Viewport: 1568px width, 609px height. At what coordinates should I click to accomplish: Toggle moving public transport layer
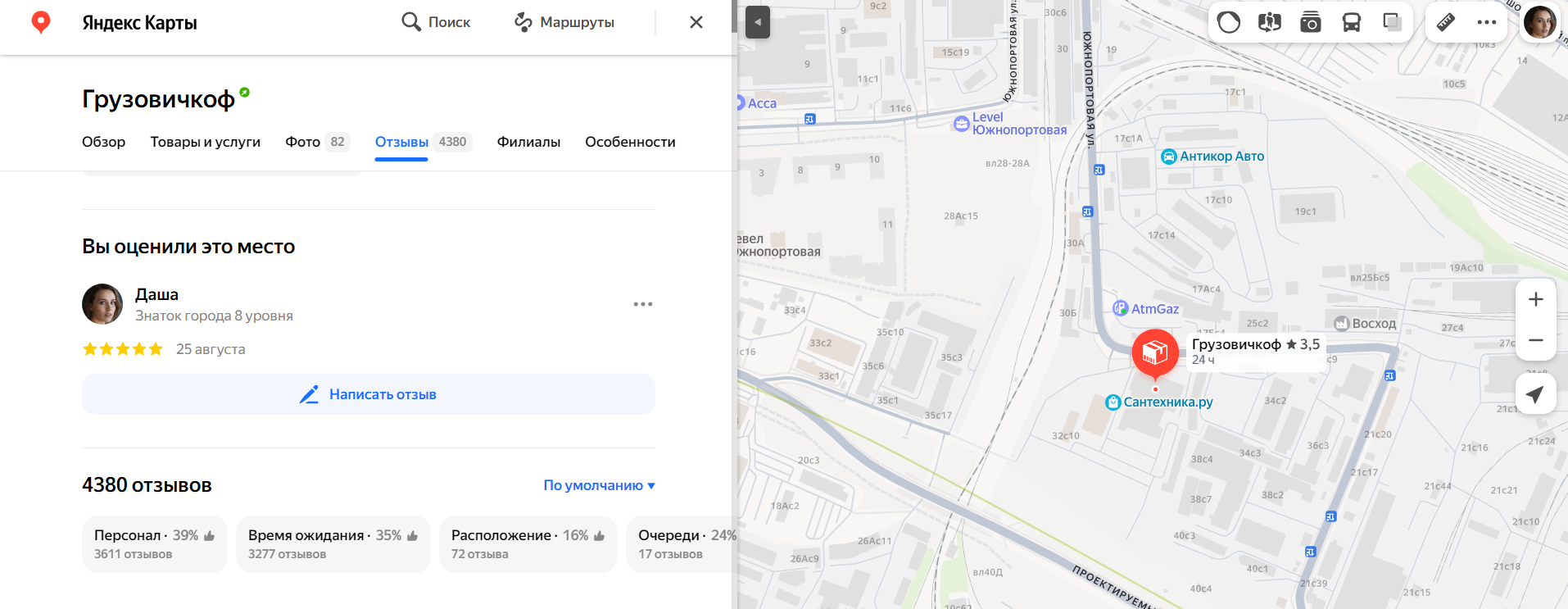point(1352,22)
